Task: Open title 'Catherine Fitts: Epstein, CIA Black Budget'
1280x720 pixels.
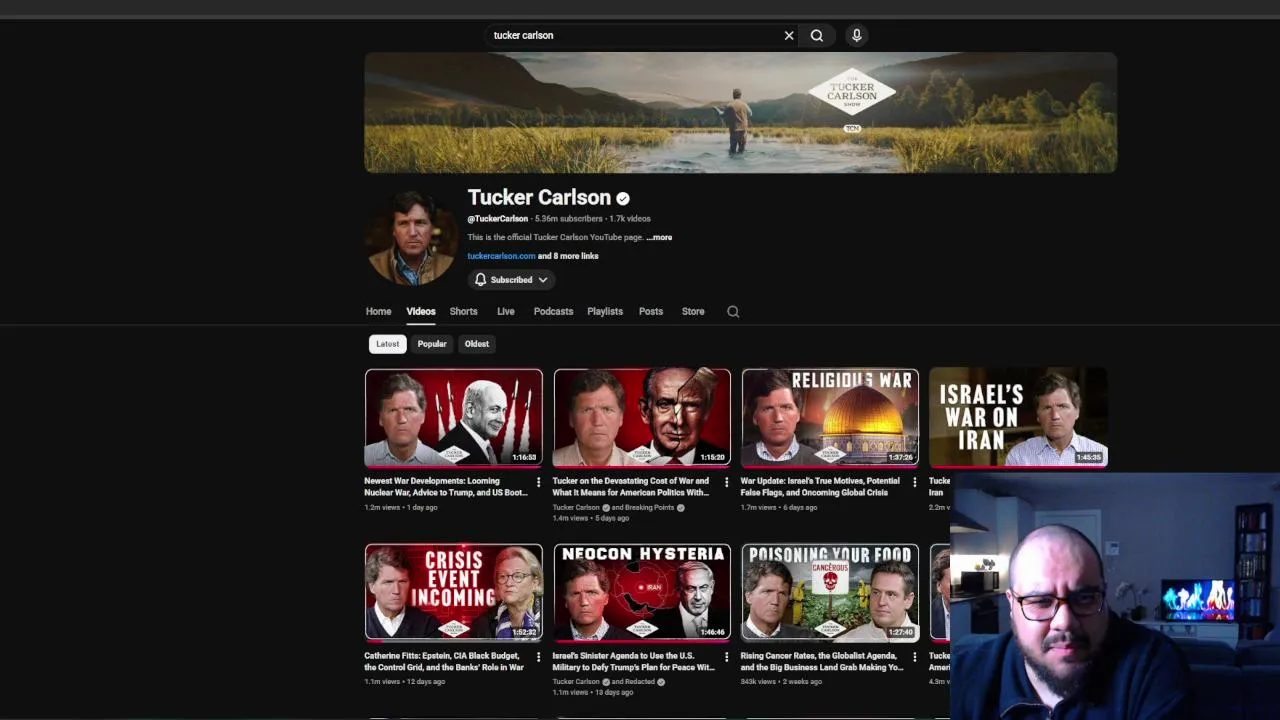Action: [444, 662]
